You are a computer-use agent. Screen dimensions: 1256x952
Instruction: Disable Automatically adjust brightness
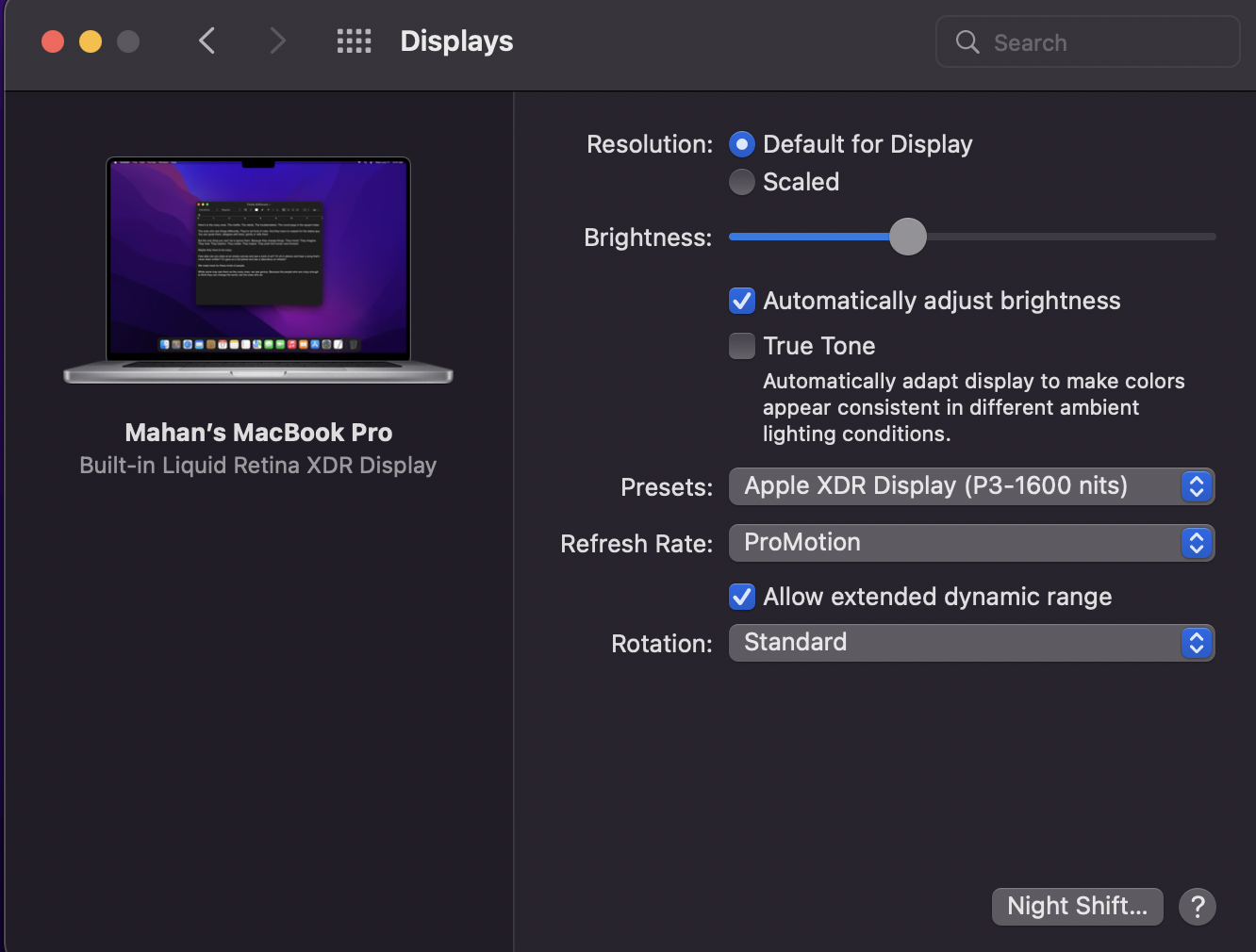click(x=742, y=301)
